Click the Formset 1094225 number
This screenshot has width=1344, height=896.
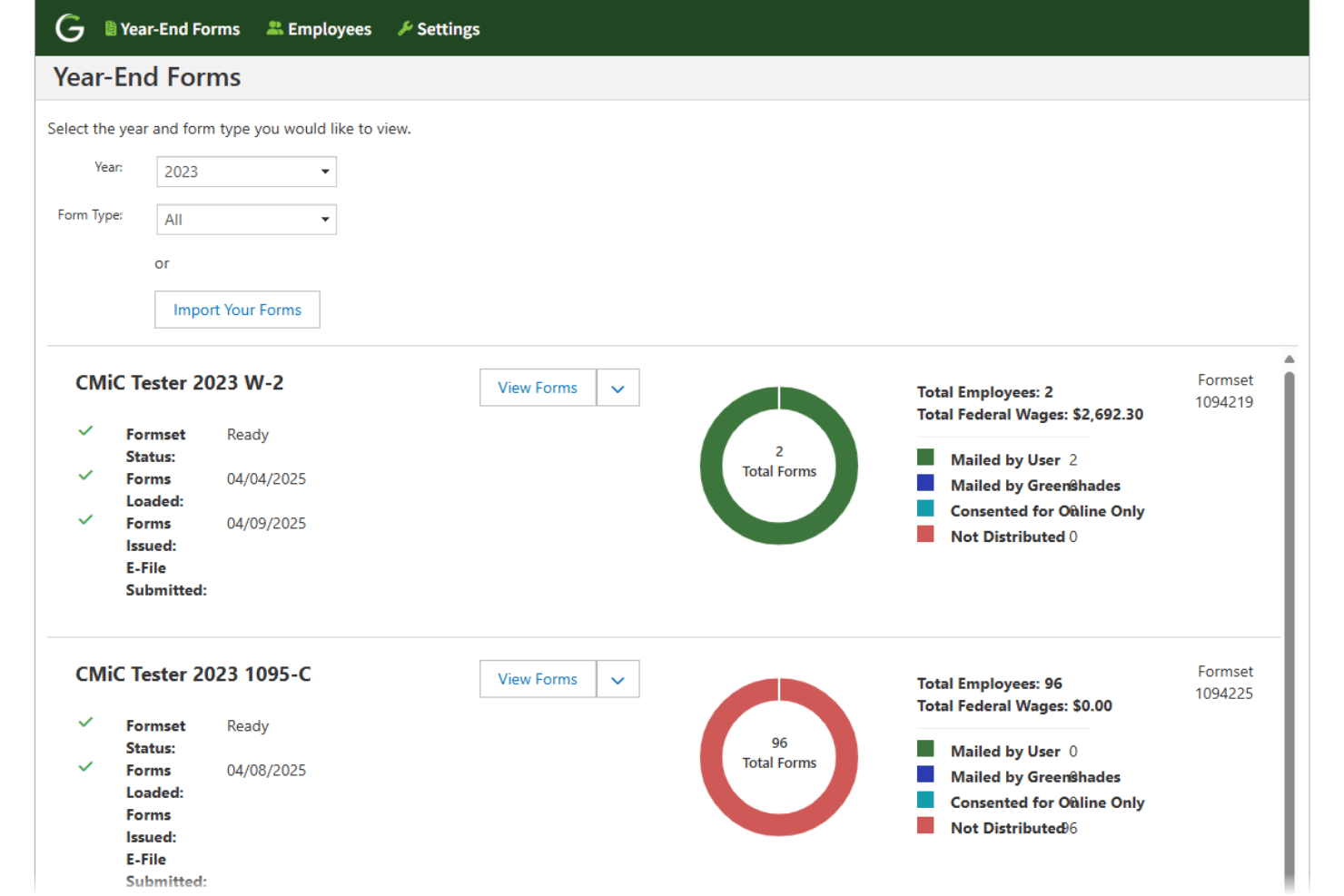click(x=1224, y=694)
